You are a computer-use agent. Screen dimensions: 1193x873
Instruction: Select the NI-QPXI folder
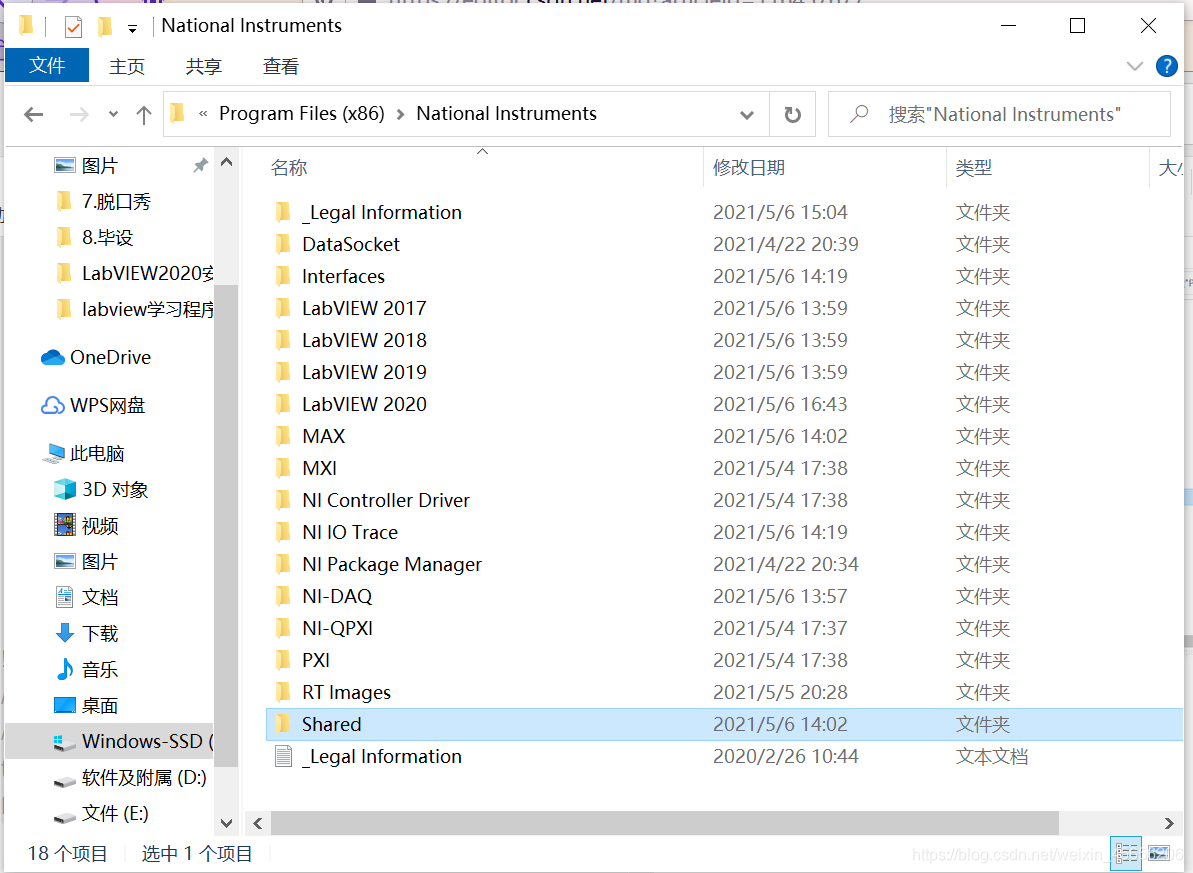point(337,628)
